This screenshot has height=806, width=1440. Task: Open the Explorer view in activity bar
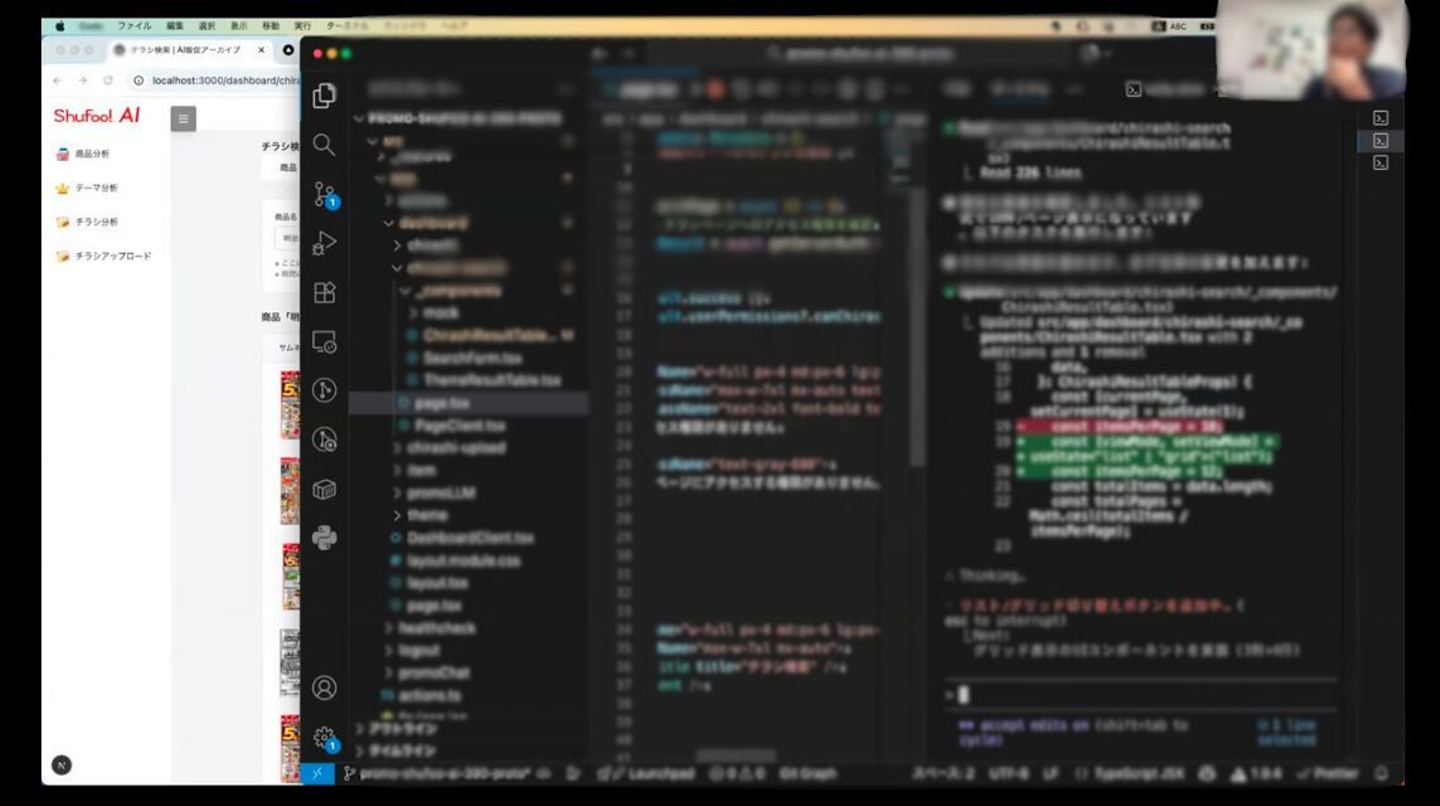(x=324, y=96)
